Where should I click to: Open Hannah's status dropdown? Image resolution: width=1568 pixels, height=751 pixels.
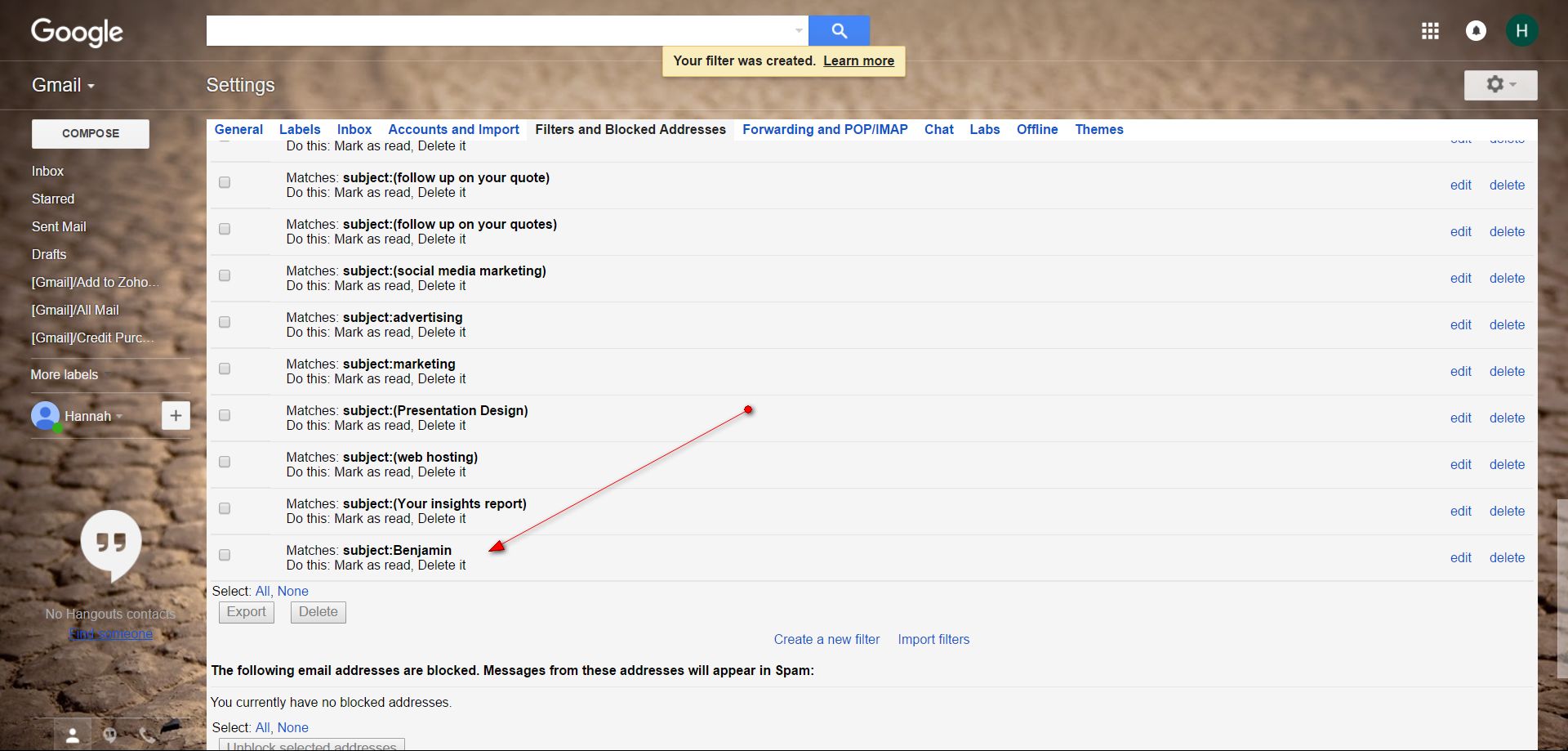pyautogui.click(x=119, y=416)
